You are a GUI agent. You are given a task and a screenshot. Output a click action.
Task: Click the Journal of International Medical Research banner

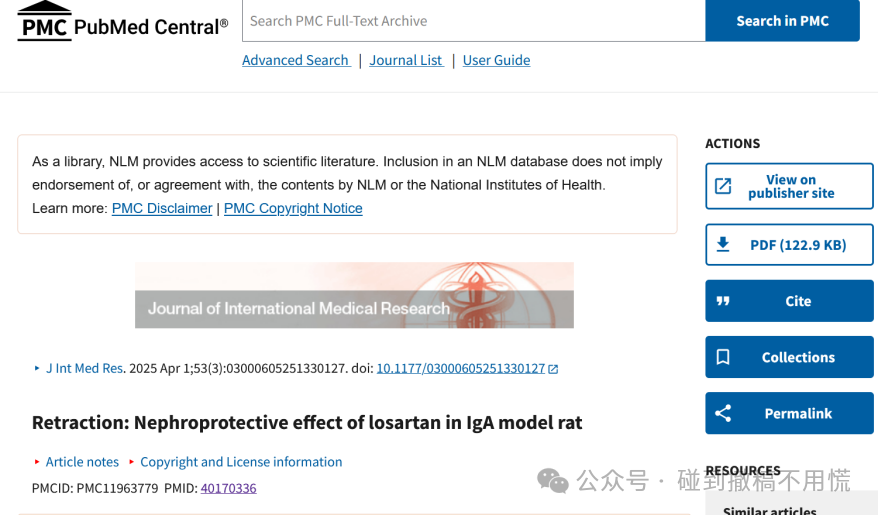[354, 295]
